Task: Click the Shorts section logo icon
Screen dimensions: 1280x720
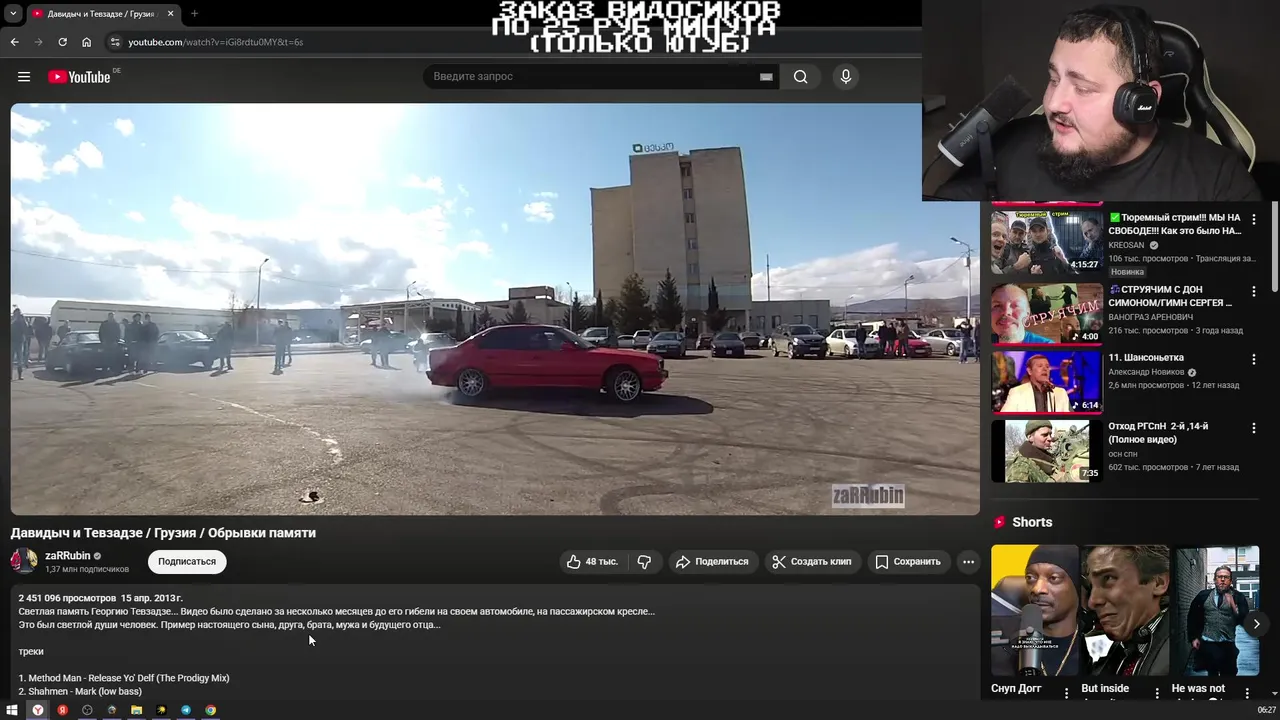Action: pos(999,522)
